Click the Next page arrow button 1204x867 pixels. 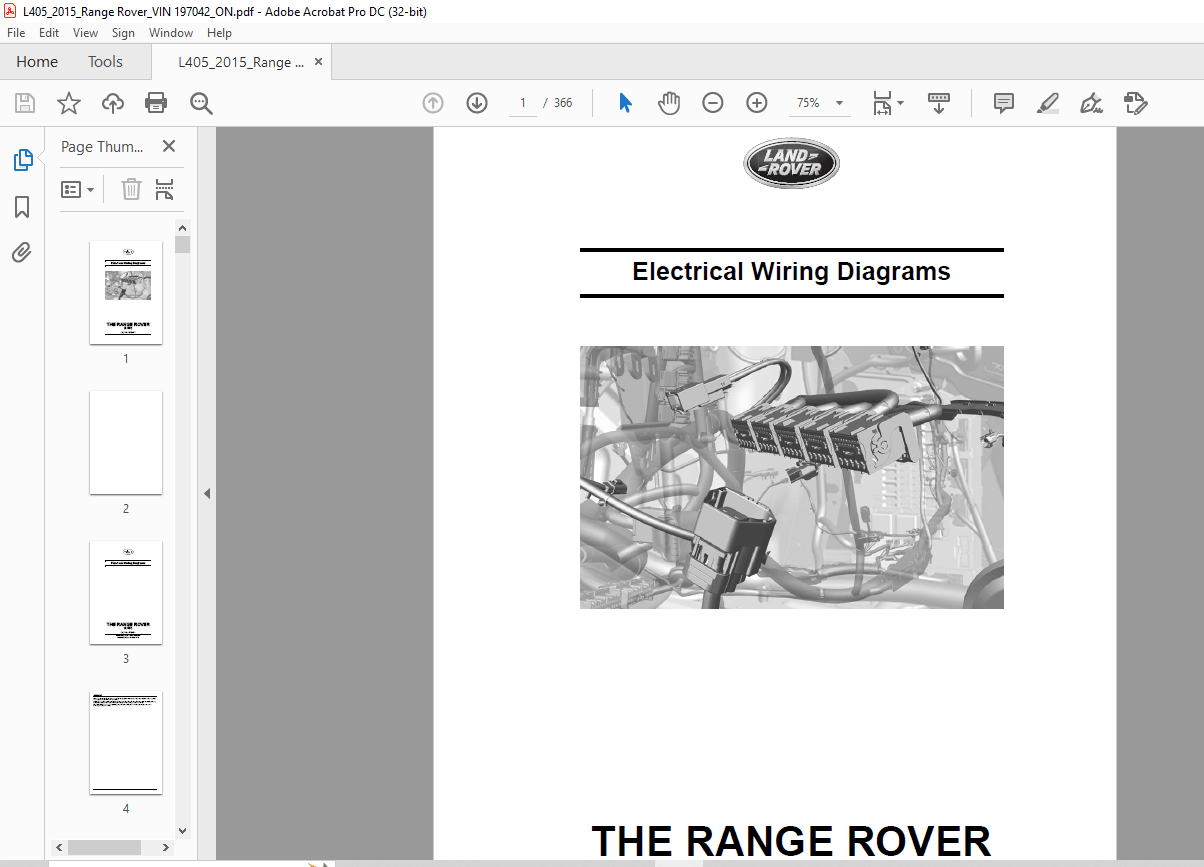click(476, 102)
